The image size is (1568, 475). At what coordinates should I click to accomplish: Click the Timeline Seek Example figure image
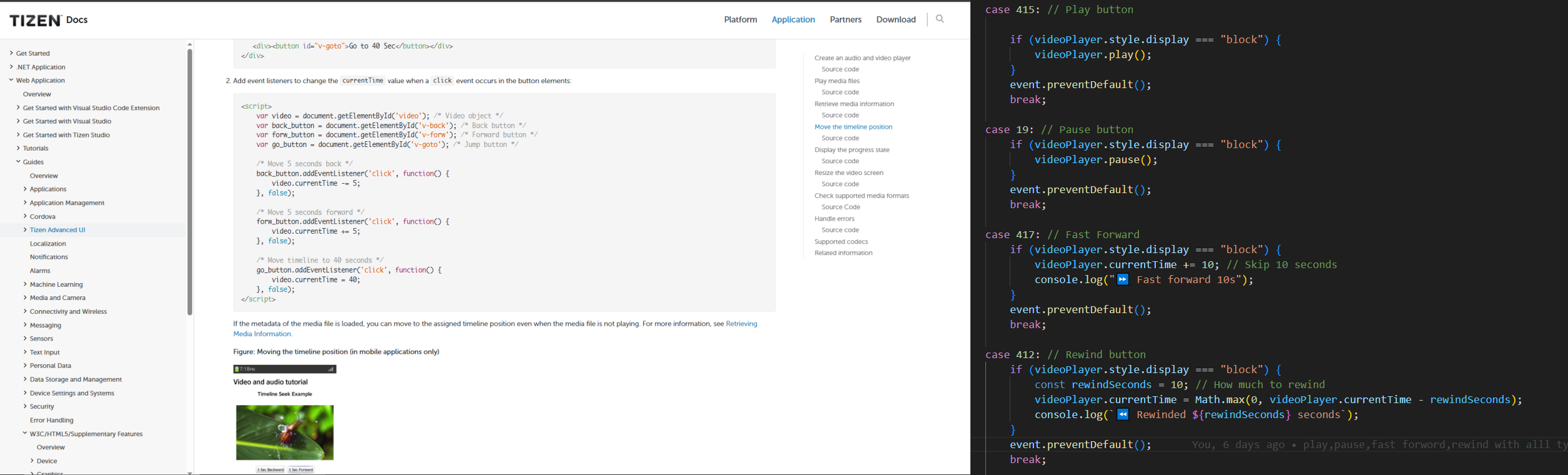(285, 432)
